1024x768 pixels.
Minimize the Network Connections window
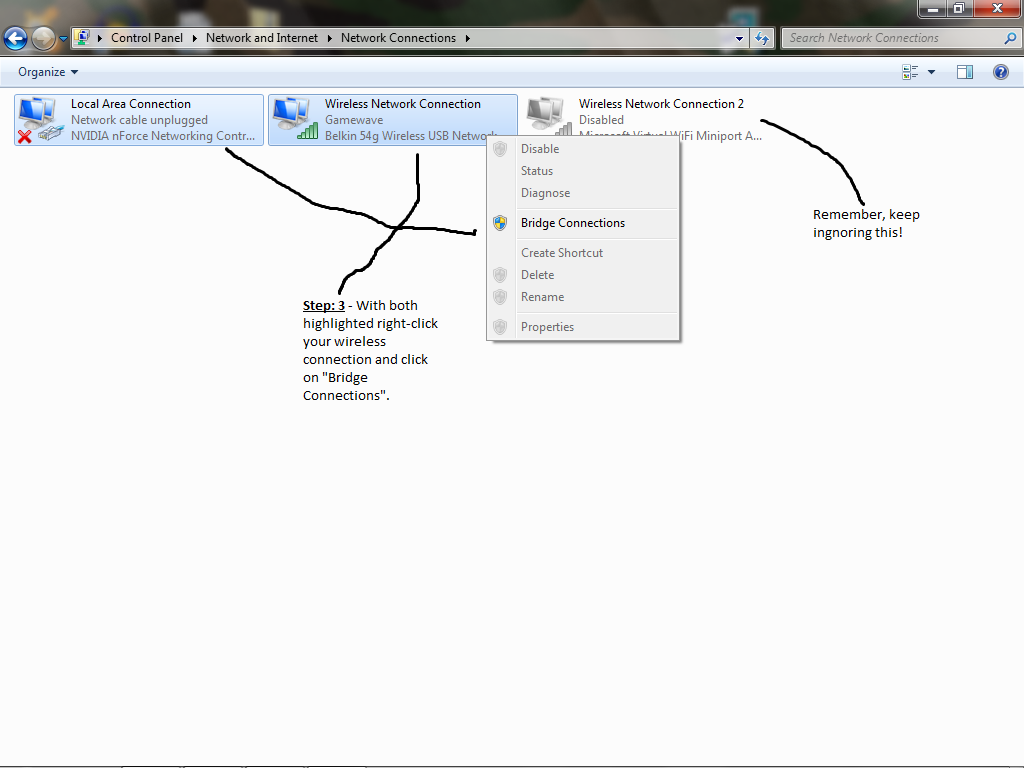click(x=933, y=8)
